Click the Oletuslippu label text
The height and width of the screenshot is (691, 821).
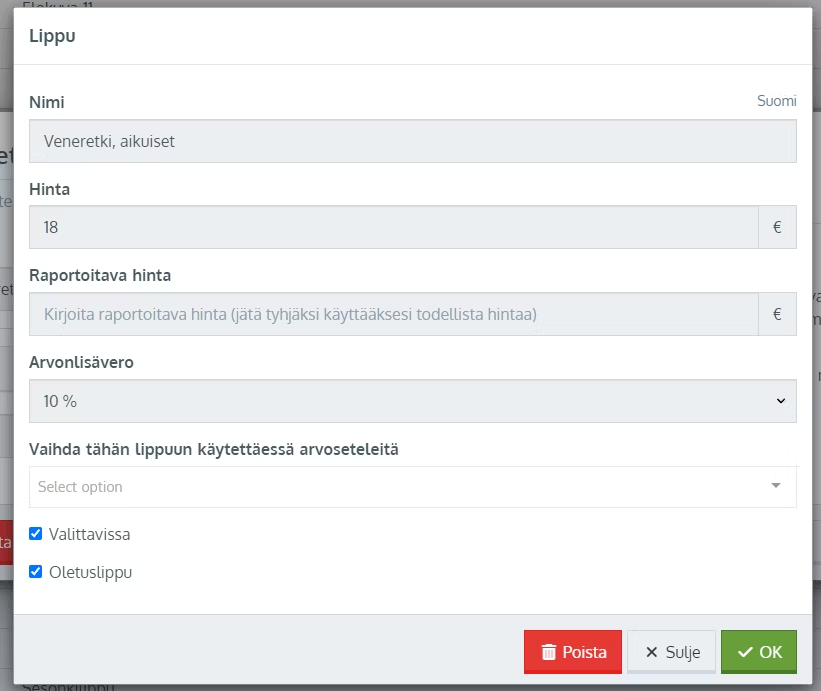click(90, 572)
